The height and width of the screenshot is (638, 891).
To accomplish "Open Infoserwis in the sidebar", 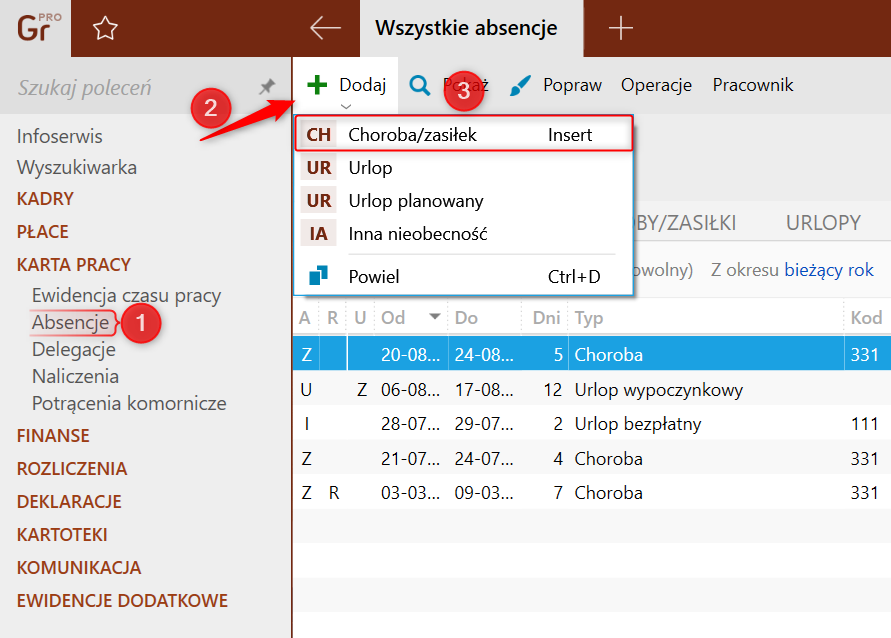I will [x=60, y=136].
